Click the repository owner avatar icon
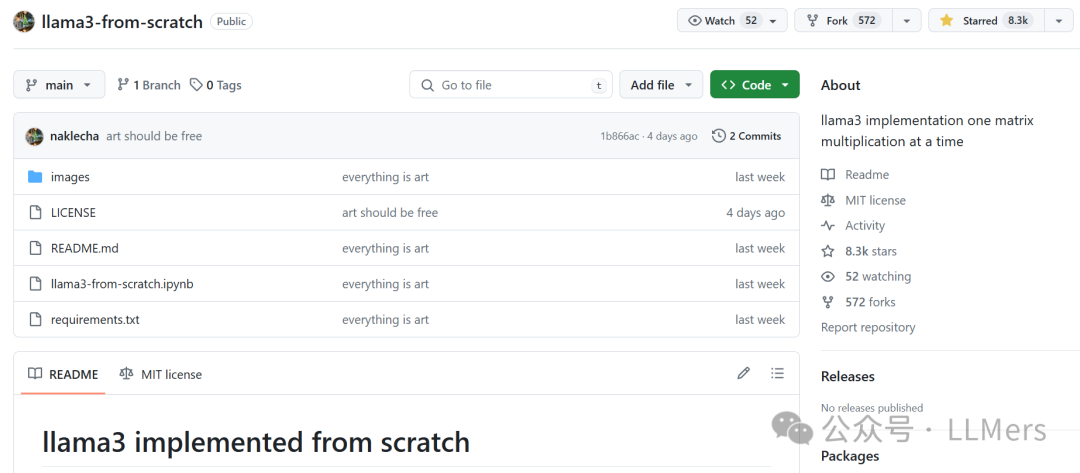1080x473 pixels. [x=24, y=21]
